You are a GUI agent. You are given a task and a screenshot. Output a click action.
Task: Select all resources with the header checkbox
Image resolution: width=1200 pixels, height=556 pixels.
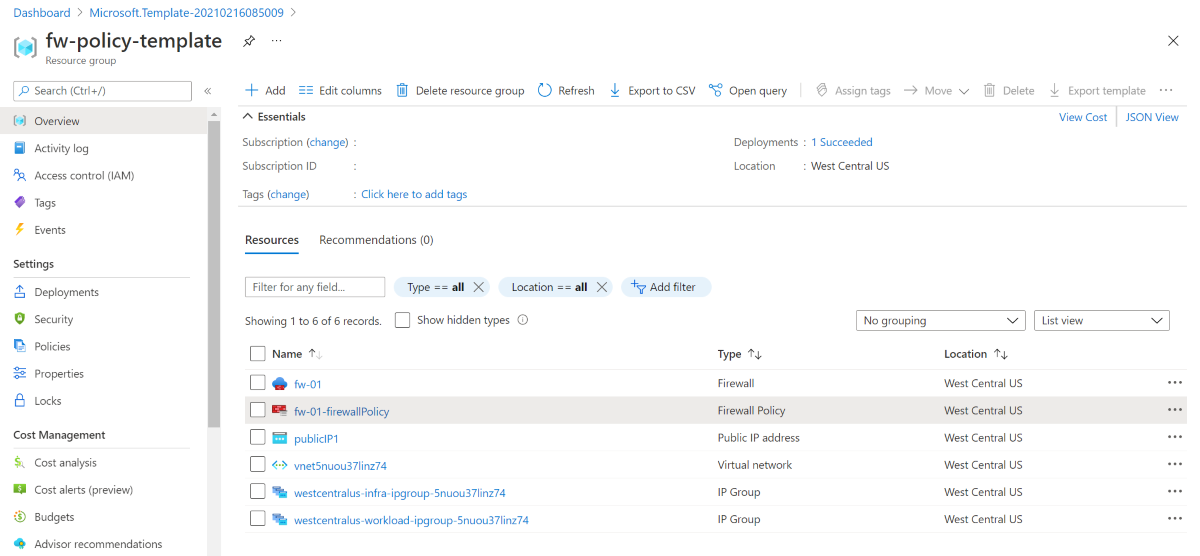(258, 354)
